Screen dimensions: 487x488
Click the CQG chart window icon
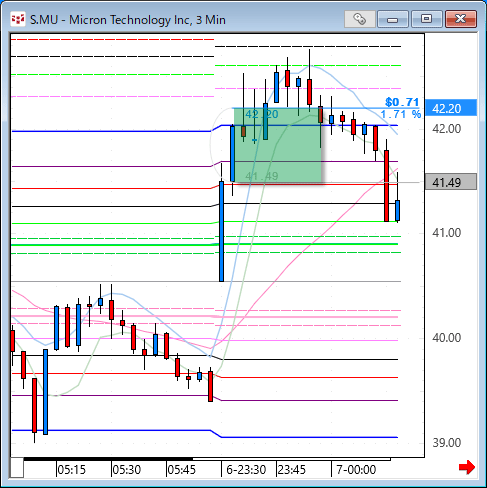[18, 19]
